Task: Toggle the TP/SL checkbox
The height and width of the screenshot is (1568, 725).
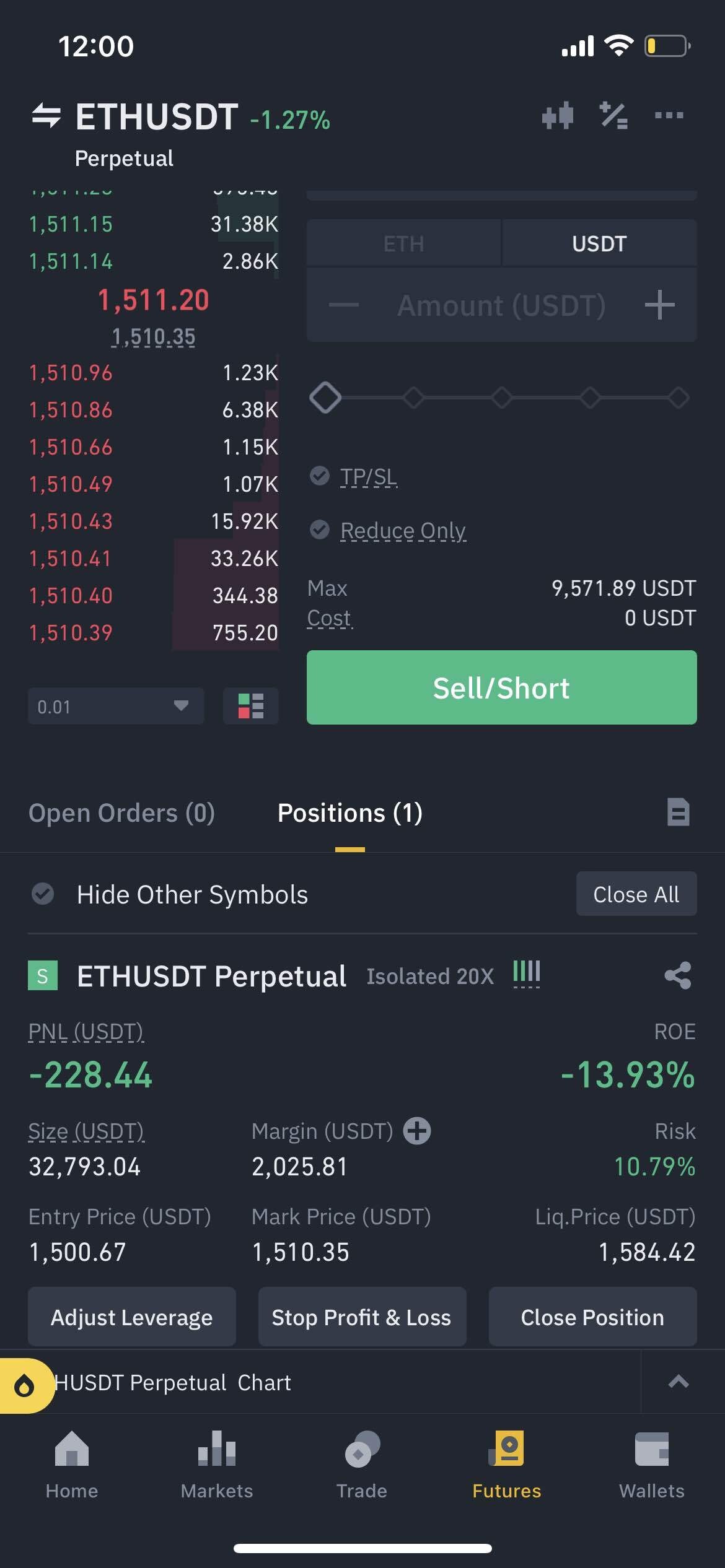Action: (x=320, y=476)
